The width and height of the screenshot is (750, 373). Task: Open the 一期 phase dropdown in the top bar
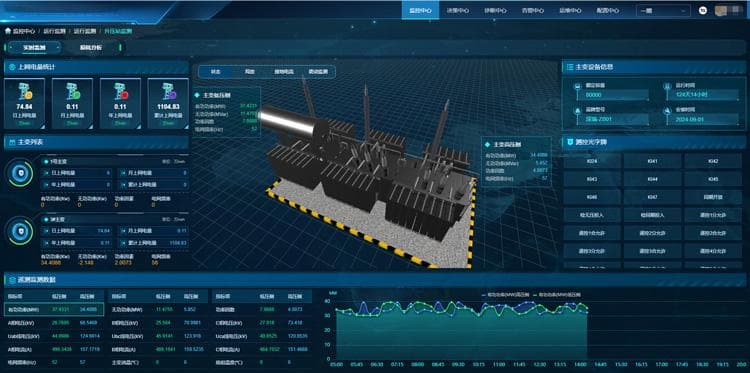click(x=663, y=11)
